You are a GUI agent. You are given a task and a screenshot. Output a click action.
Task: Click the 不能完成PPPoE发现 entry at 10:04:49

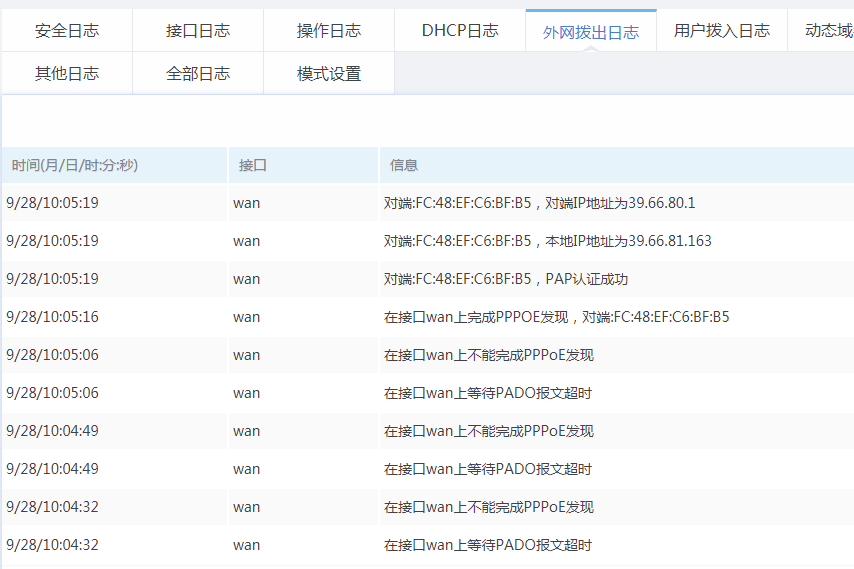(x=489, y=431)
